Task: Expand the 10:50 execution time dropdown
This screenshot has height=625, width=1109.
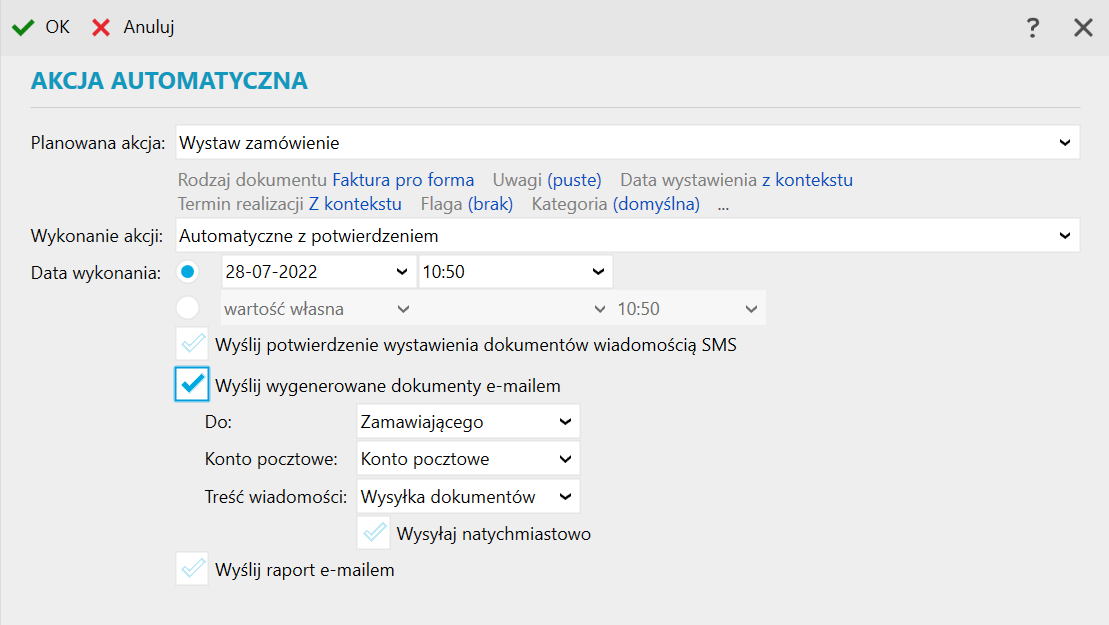Action: 598,272
